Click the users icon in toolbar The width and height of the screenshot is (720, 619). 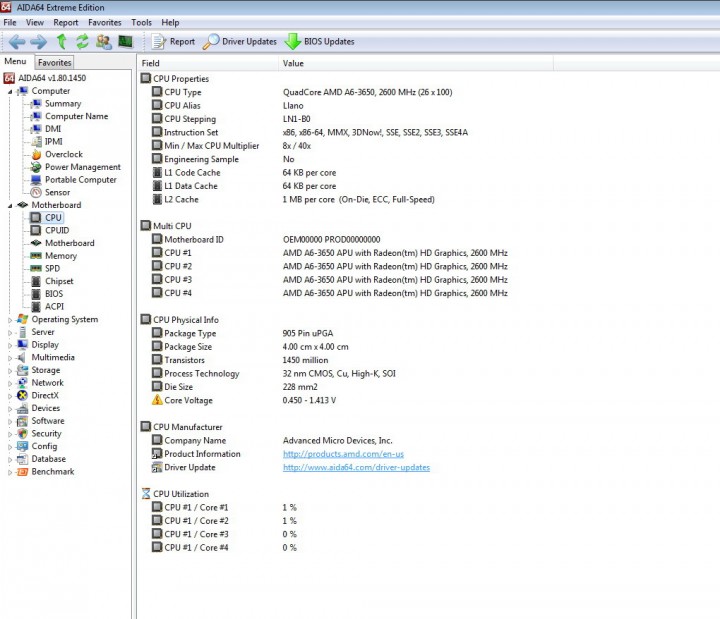[x=104, y=41]
